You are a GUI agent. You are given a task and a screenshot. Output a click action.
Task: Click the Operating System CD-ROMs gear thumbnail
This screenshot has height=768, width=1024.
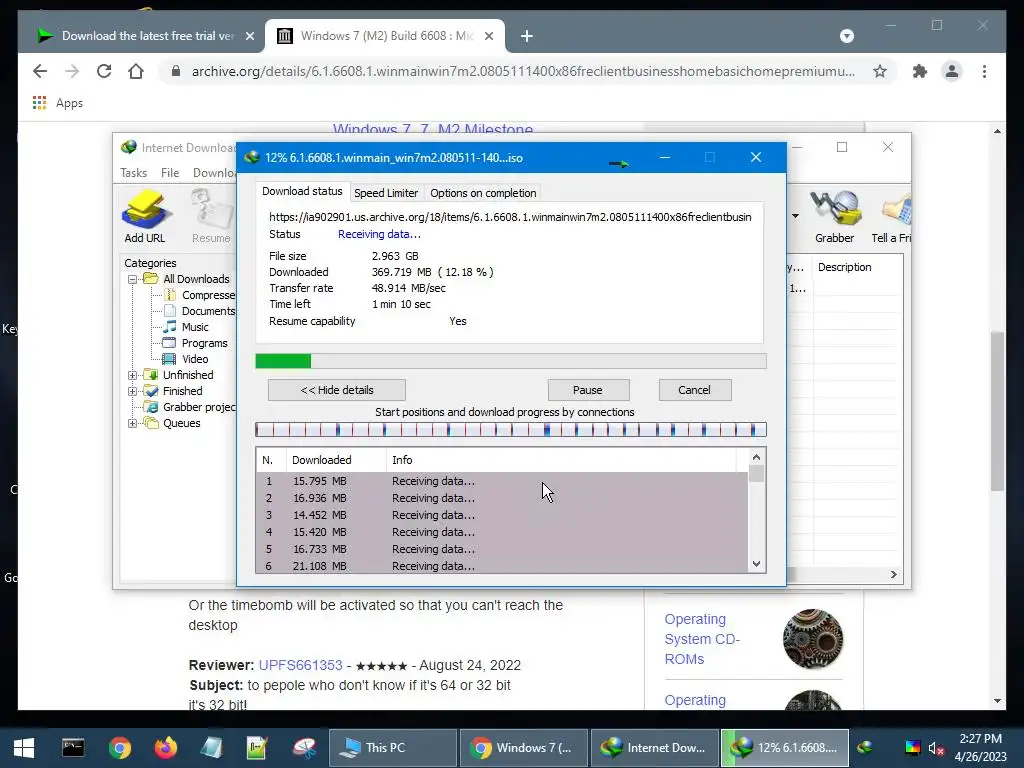click(813, 639)
